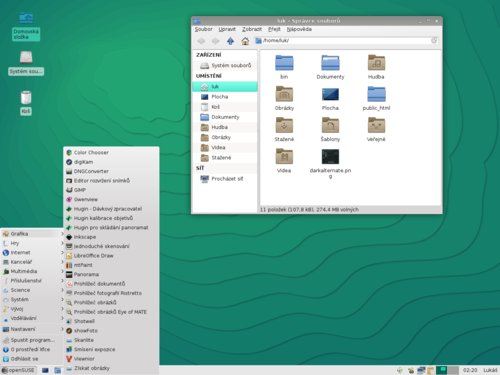
Task: Click Spustit program... in the main menu
Action: 32,340
